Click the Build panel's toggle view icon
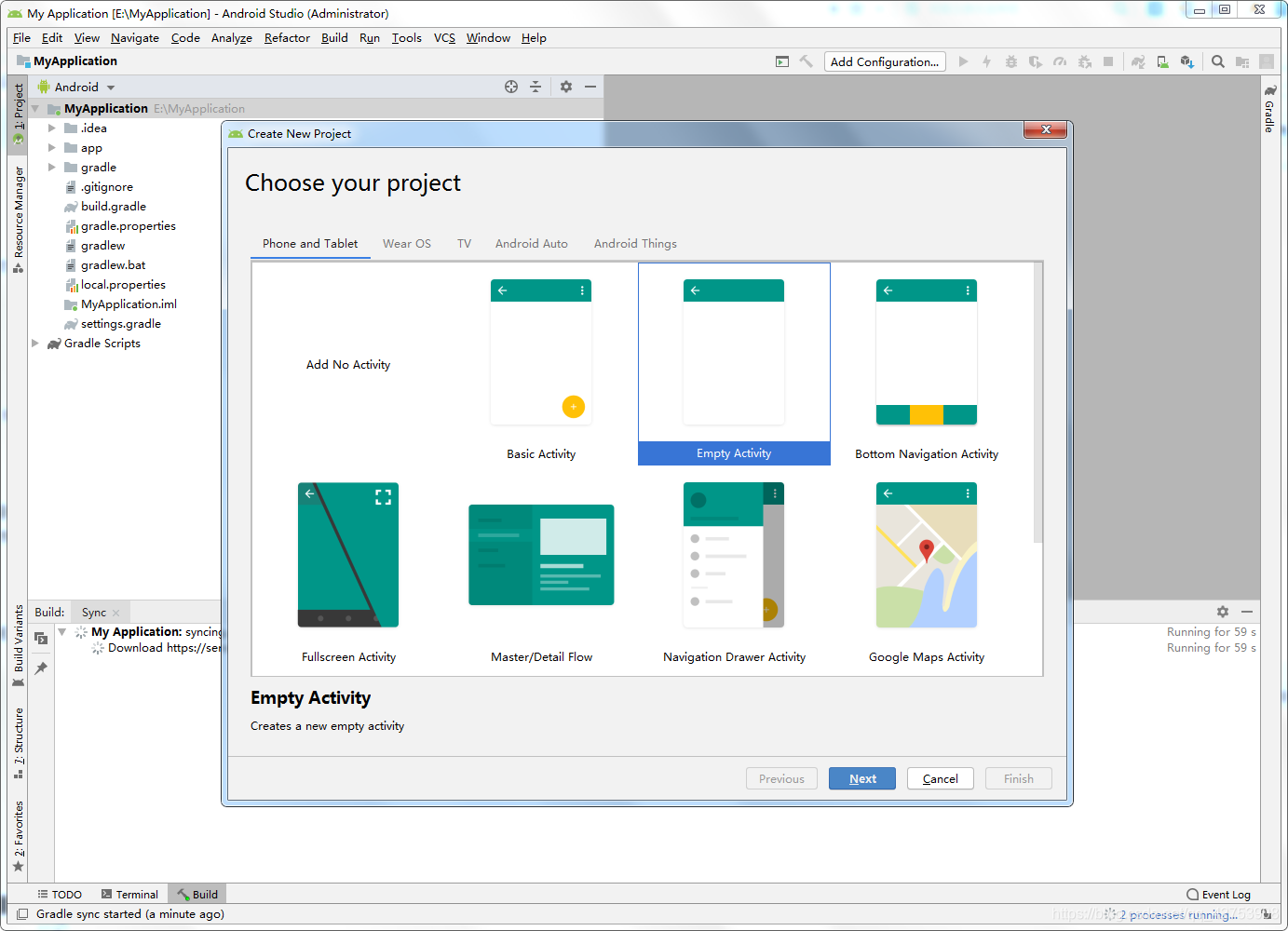 coord(41,638)
